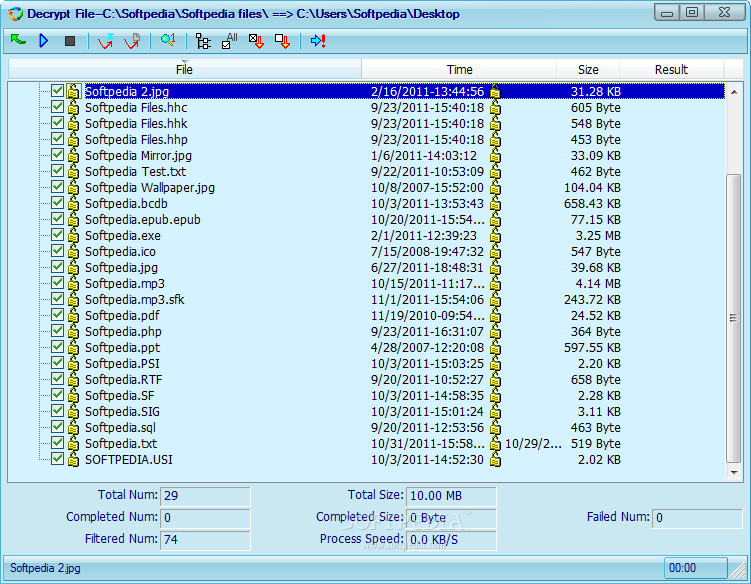Click the empty box with down arrow icon
This screenshot has height=584, width=751.
pos(282,41)
